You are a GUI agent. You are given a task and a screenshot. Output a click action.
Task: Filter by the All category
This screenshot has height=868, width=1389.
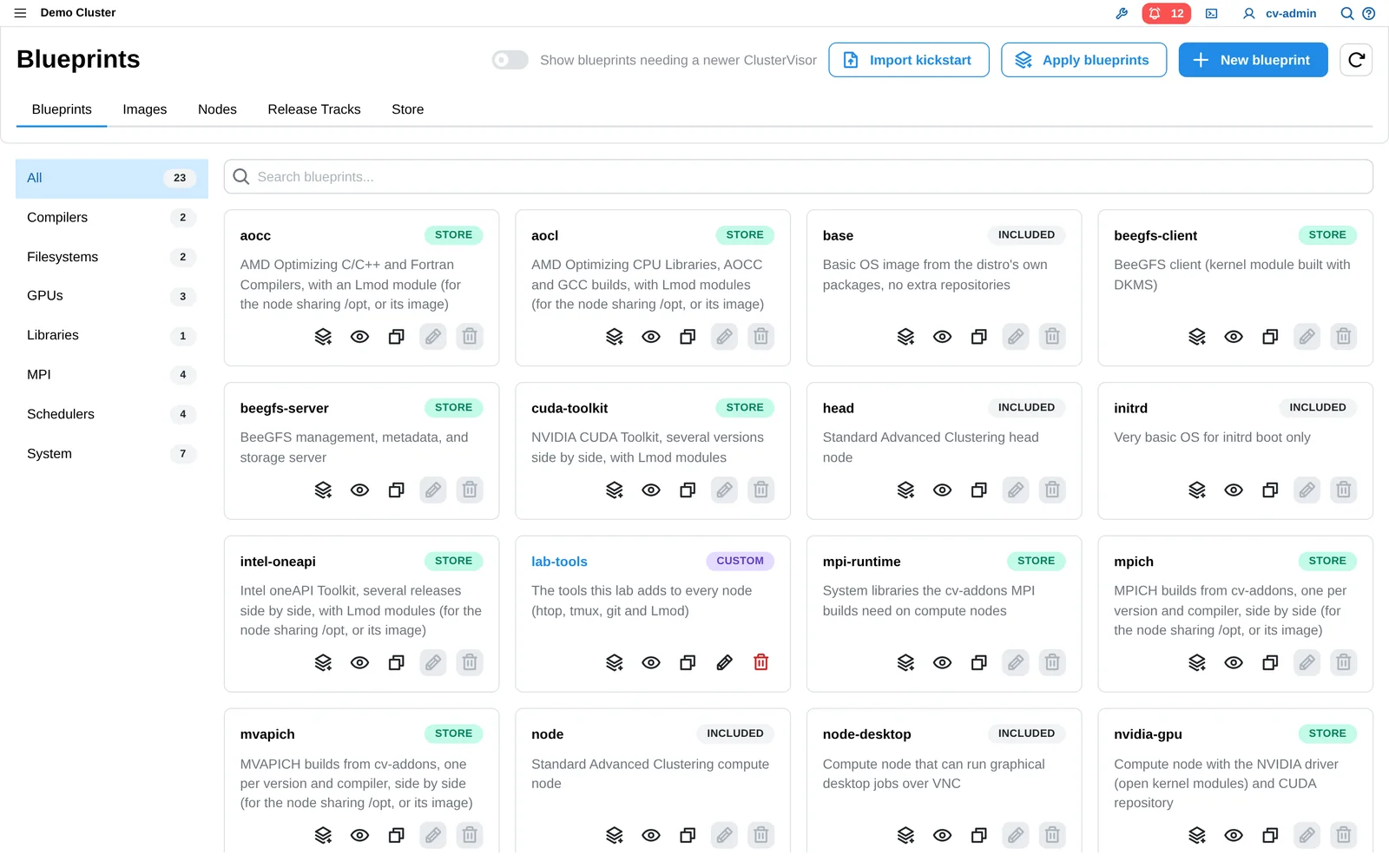coord(112,178)
